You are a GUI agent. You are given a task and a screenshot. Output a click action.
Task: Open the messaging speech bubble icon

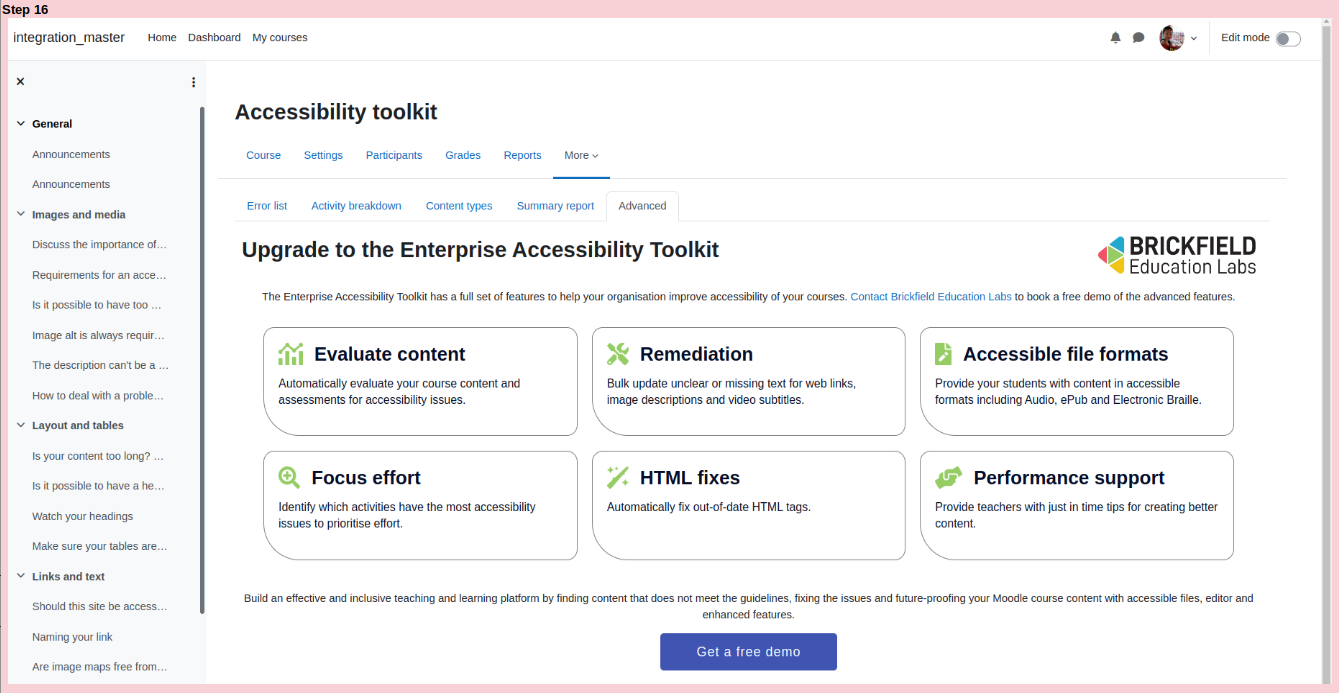click(x=1138, y=38)
